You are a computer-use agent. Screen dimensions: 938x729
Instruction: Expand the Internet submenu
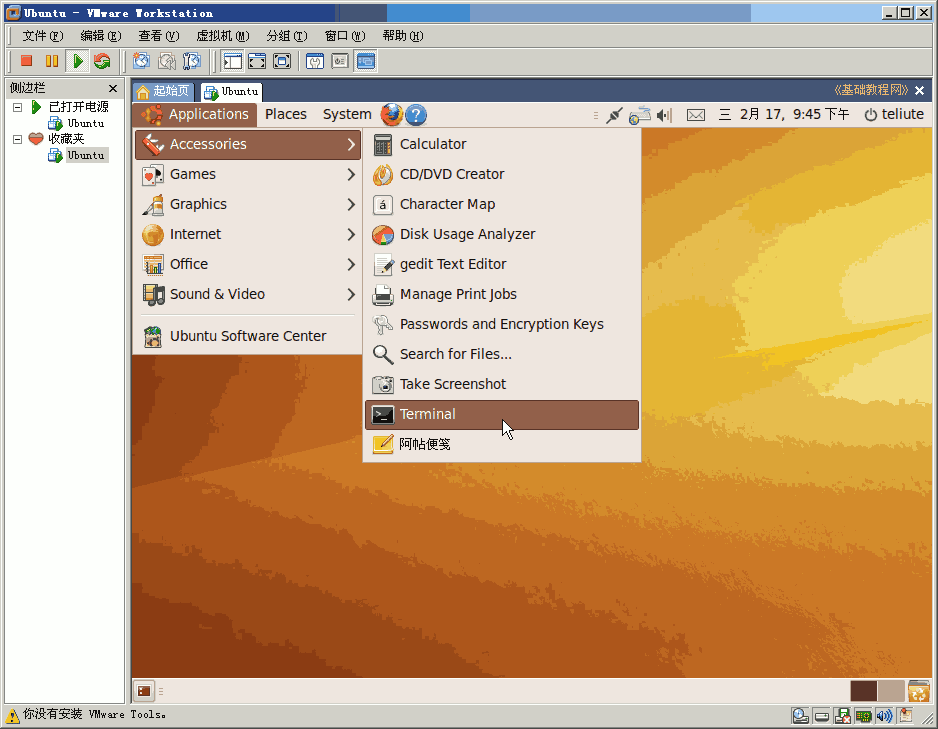248,234
